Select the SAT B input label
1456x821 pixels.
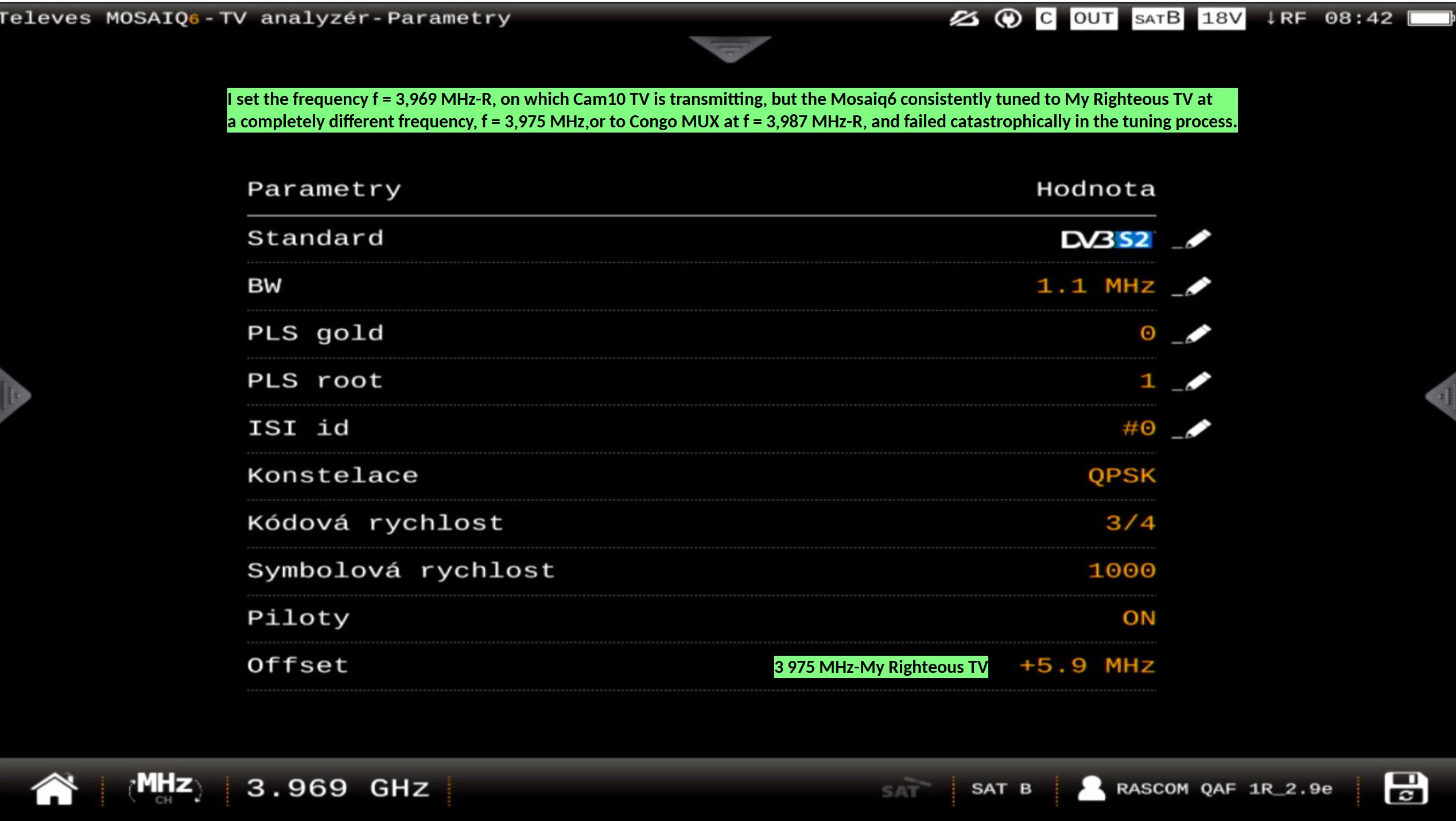(1001, 789)
